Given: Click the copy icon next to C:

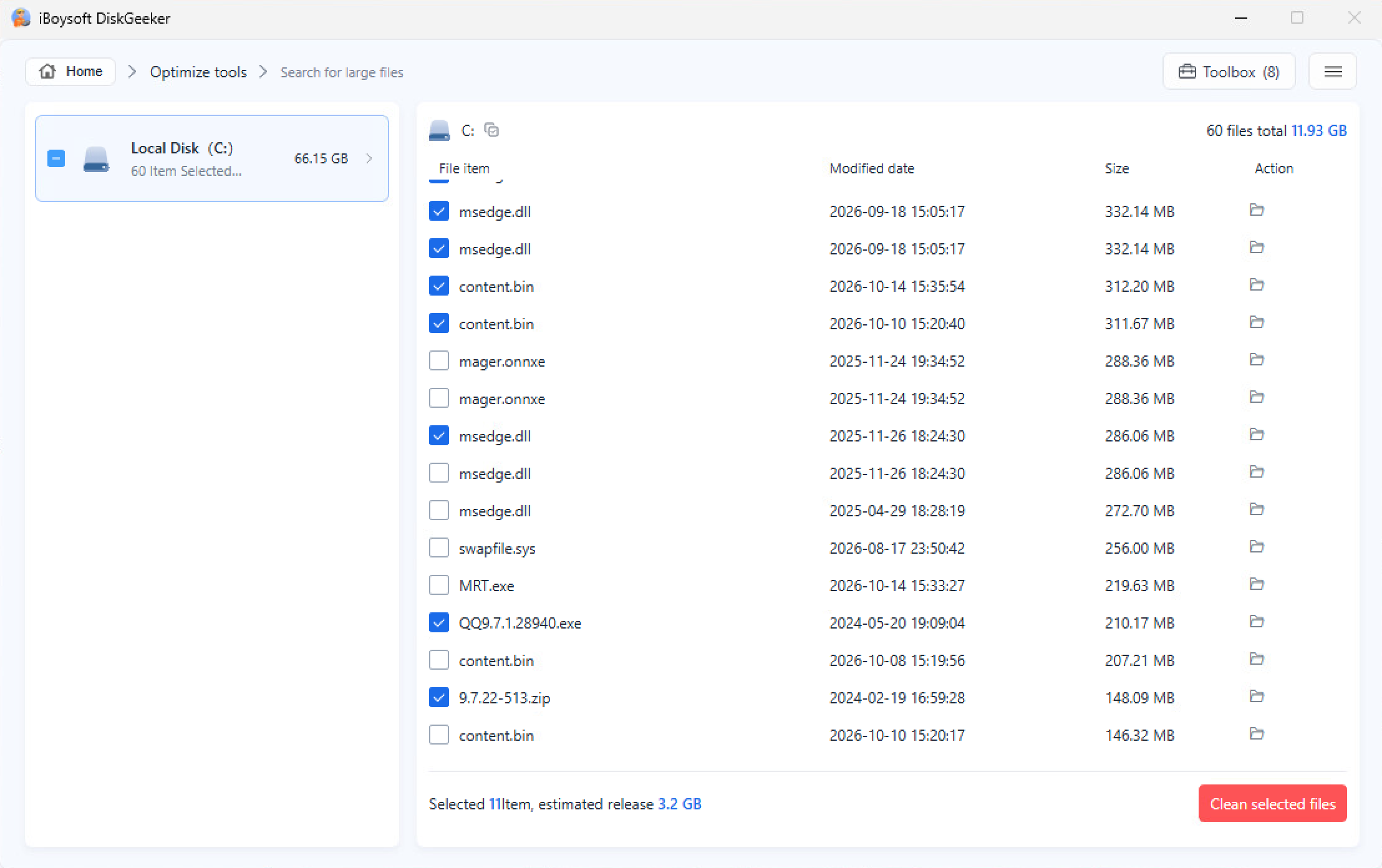Looking at the screenshot, I should click(491, 130).
